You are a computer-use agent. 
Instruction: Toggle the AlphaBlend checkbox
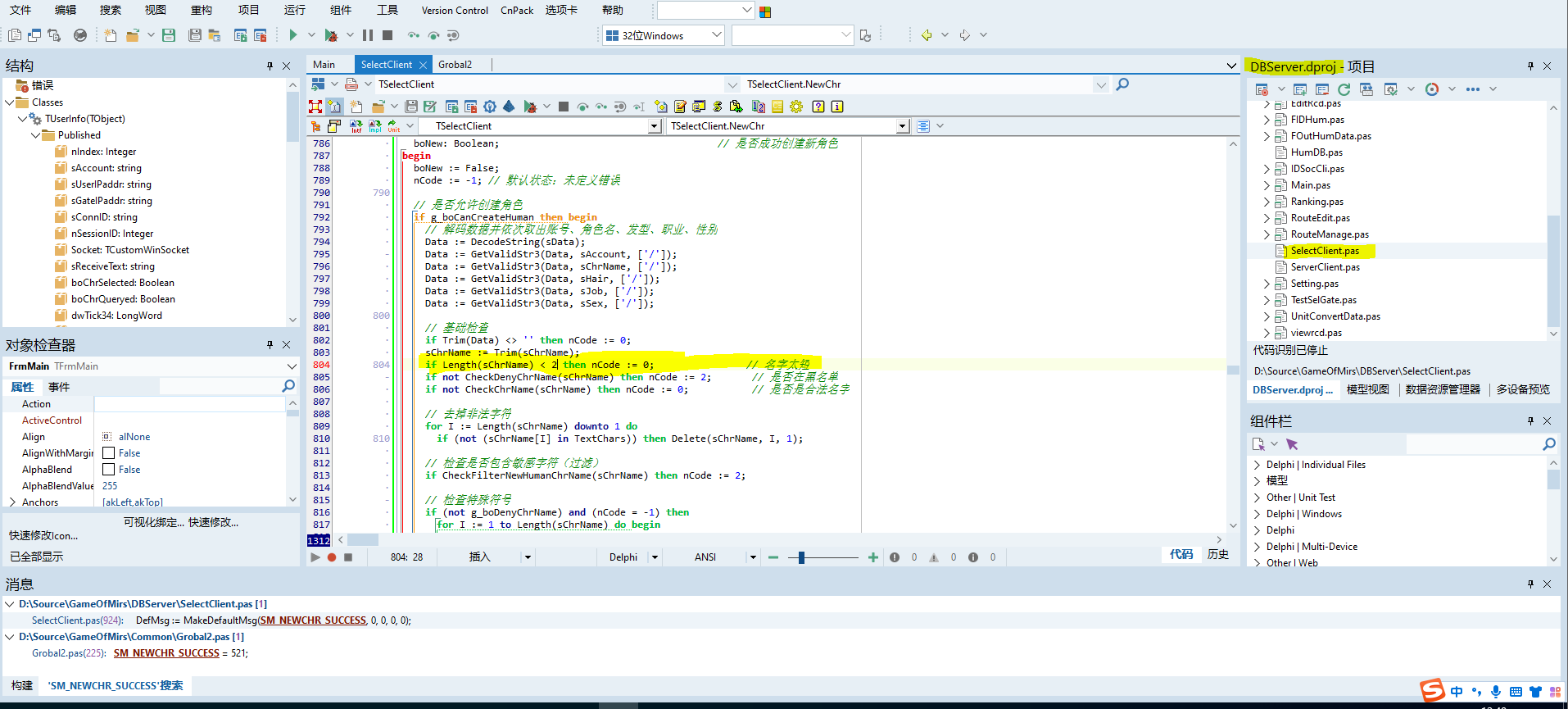[x=108, y=470]
